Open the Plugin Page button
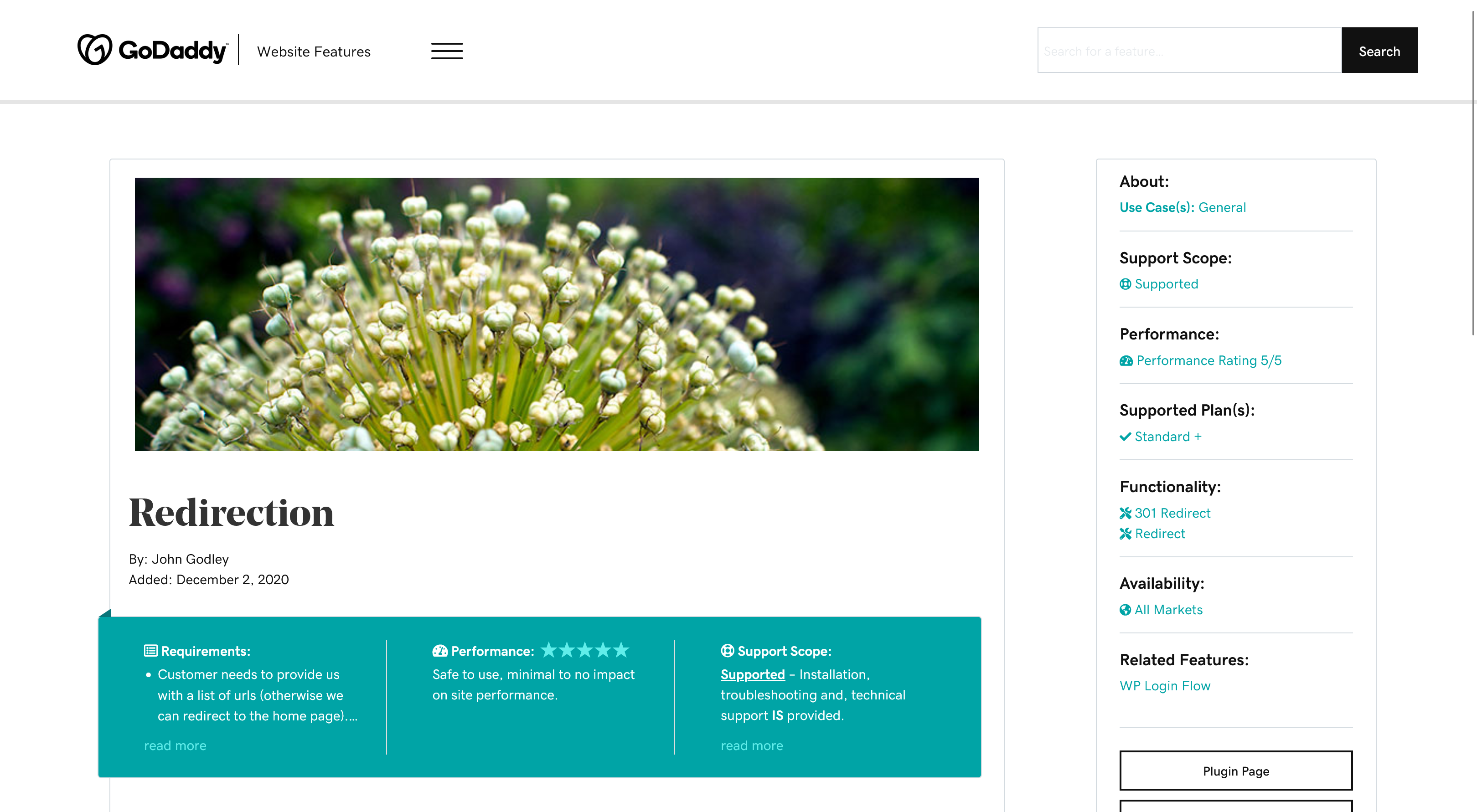The image size is (1477, 812). coord(1235,771)
